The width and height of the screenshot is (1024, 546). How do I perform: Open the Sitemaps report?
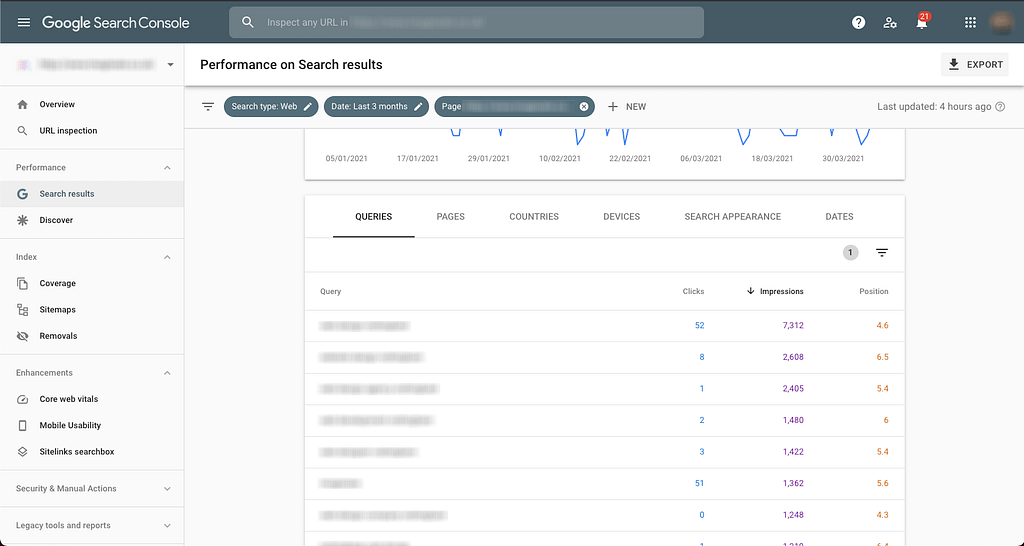pyautogui.click(x=57, y=310)
